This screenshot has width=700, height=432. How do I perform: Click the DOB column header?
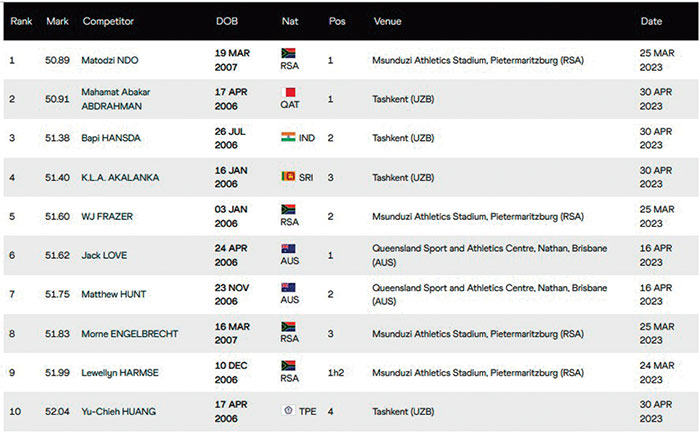[227, 20]
